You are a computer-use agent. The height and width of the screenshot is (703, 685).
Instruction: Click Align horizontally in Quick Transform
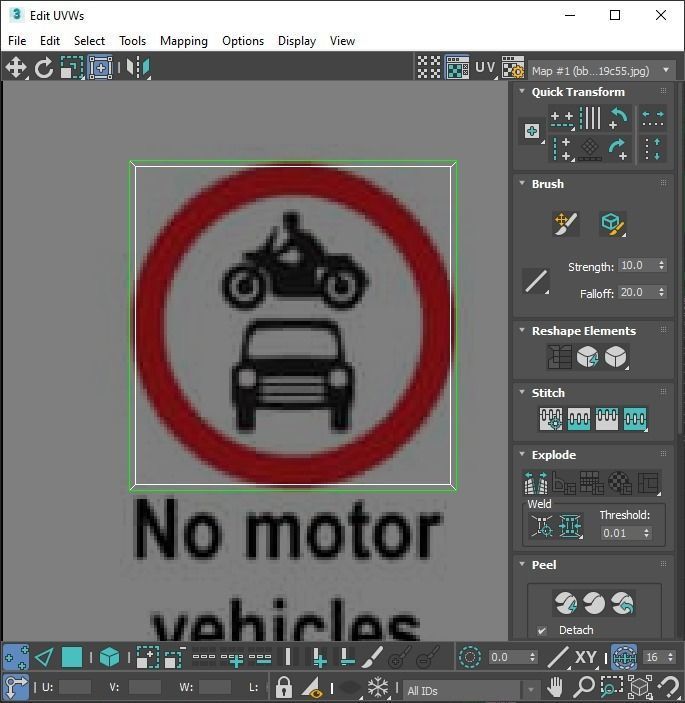[562, 119]
